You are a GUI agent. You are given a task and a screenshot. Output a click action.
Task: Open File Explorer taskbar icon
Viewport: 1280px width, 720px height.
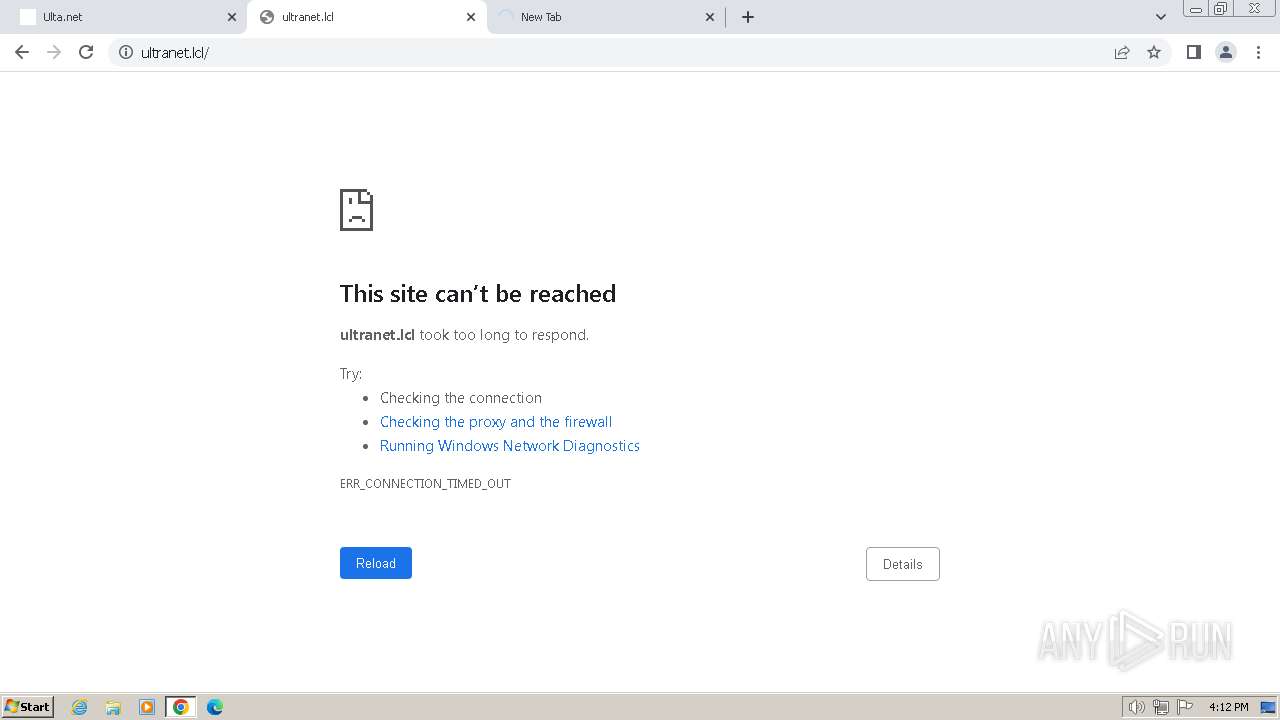point(113,707)
